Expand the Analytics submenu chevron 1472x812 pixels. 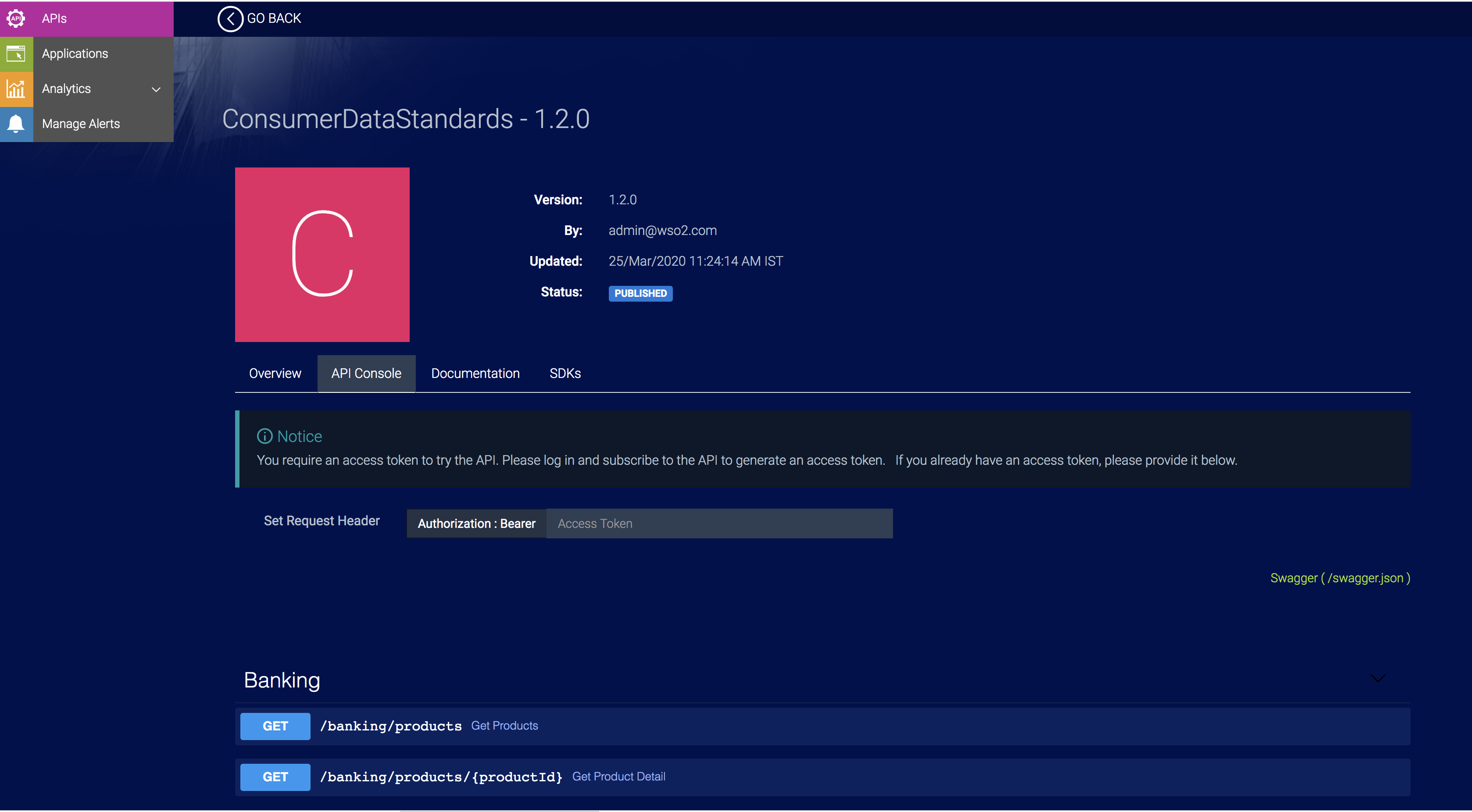click(x=156, y=89)
